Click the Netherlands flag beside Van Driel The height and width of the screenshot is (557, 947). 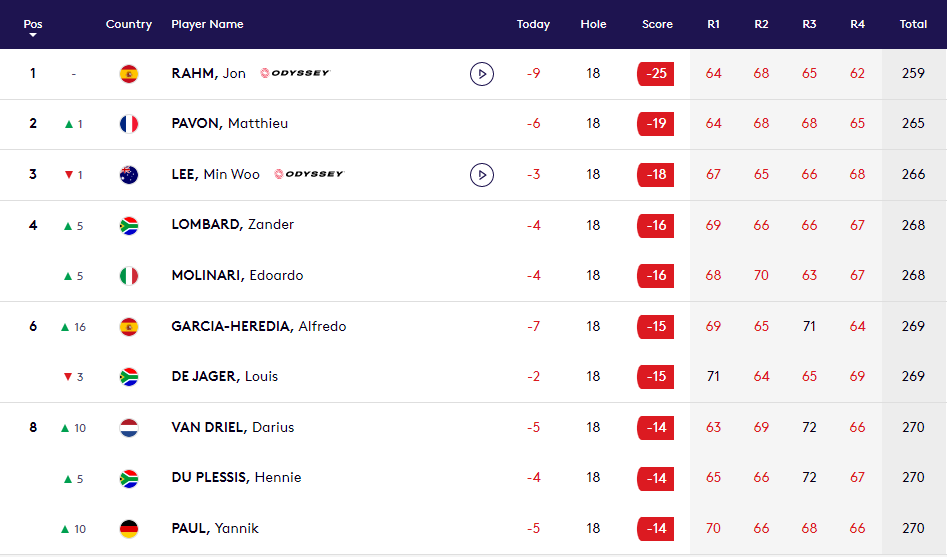(129, 428)
